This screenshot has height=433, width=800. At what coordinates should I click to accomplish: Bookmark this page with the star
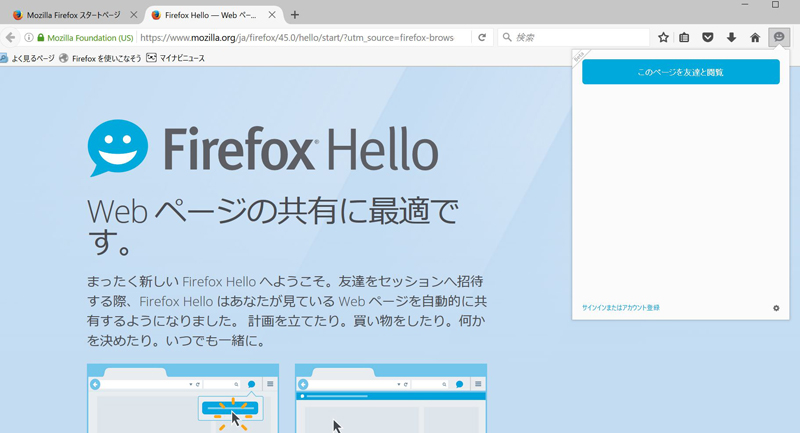[x=663, y=37]
